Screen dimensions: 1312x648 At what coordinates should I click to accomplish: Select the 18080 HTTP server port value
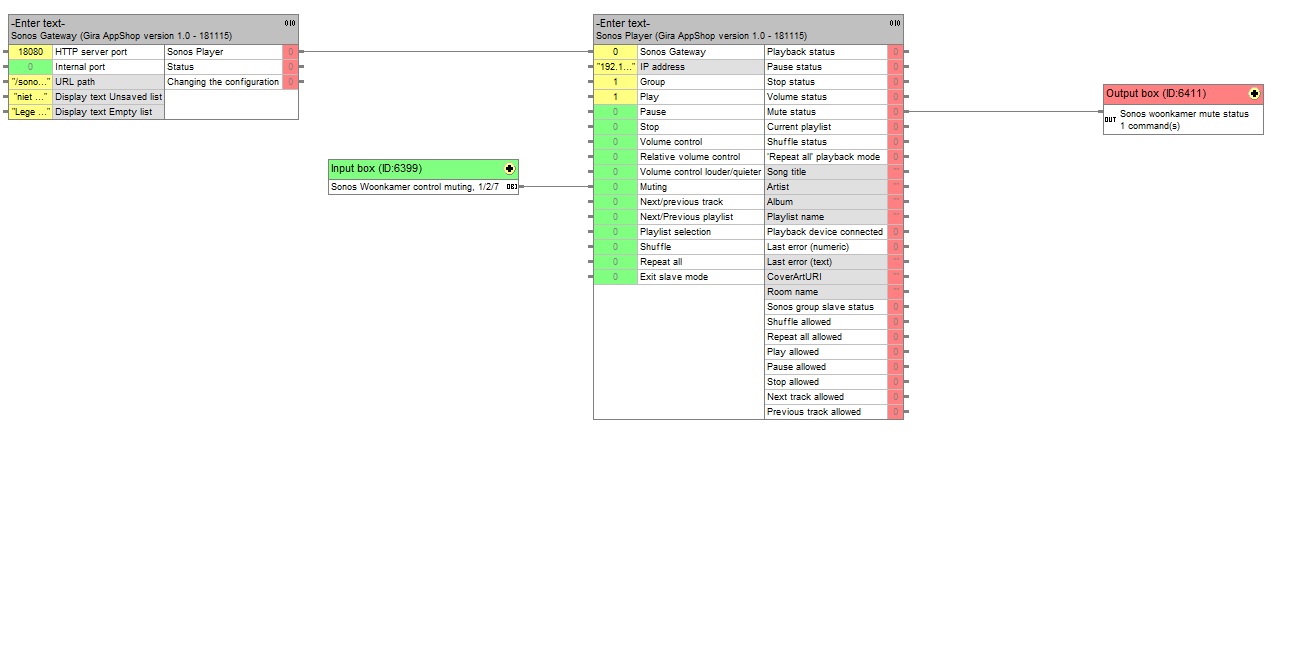click(31, 52)
